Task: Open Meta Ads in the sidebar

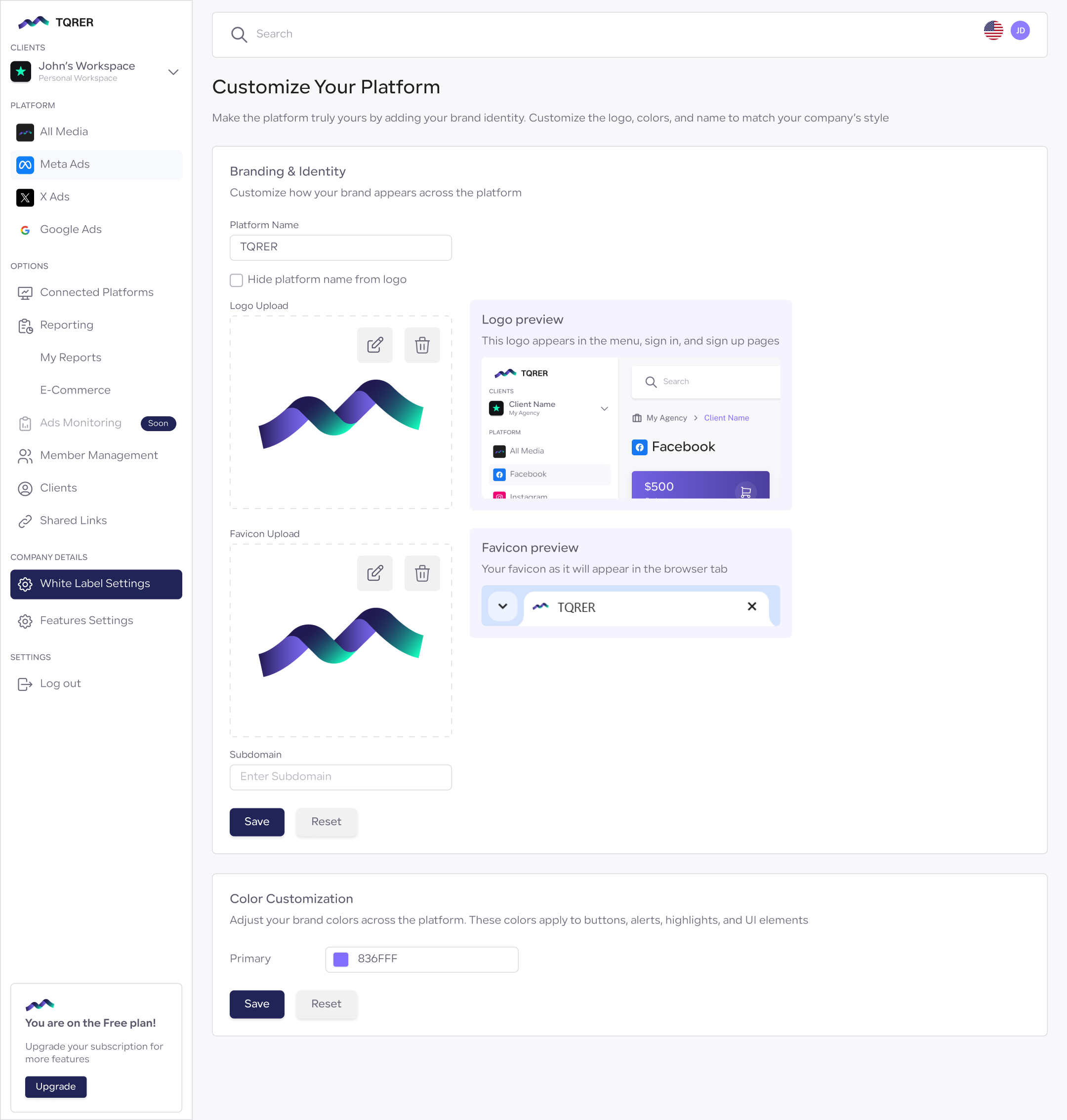Action: coord(65,164)
